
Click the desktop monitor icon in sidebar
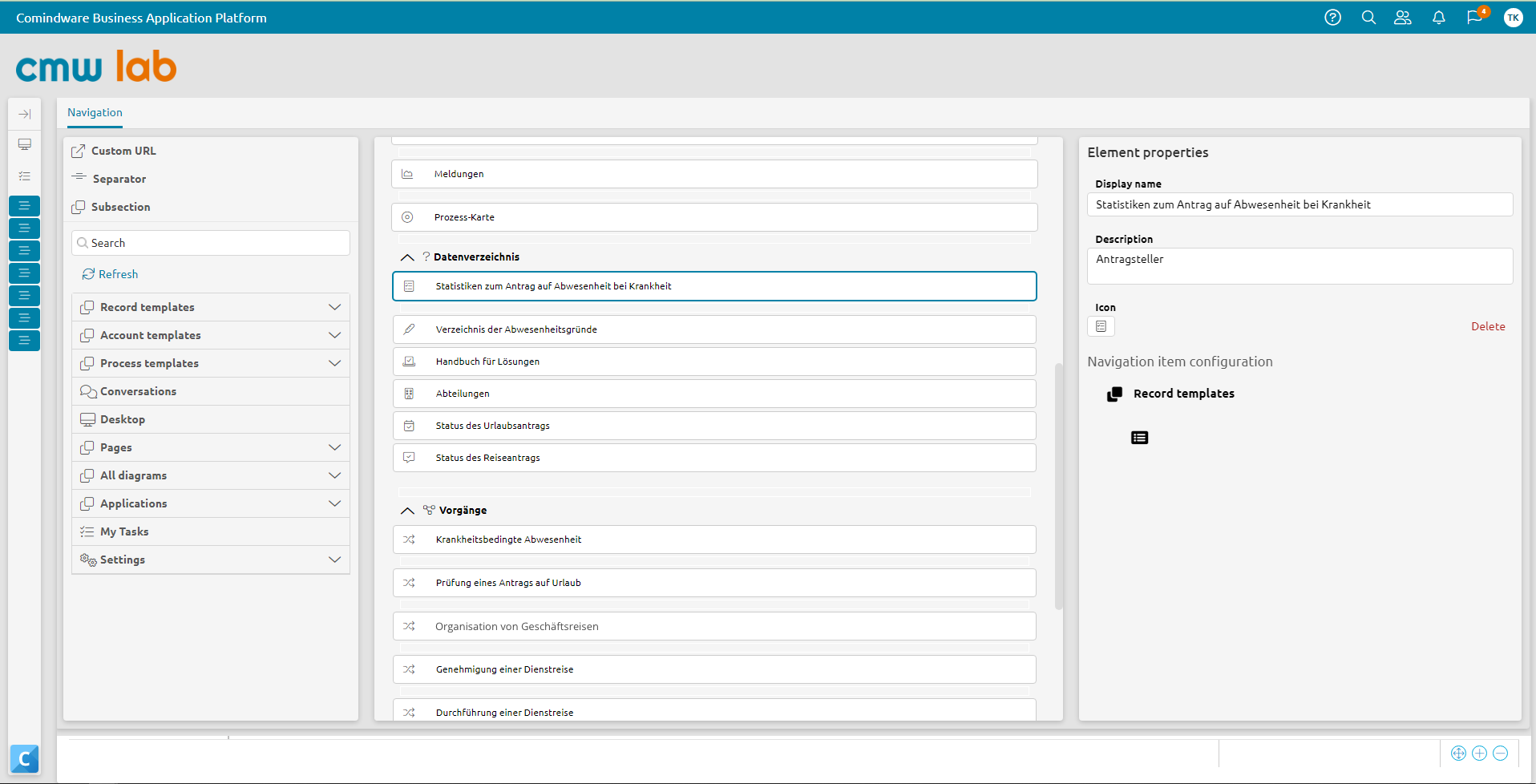(x=25, y=144)
